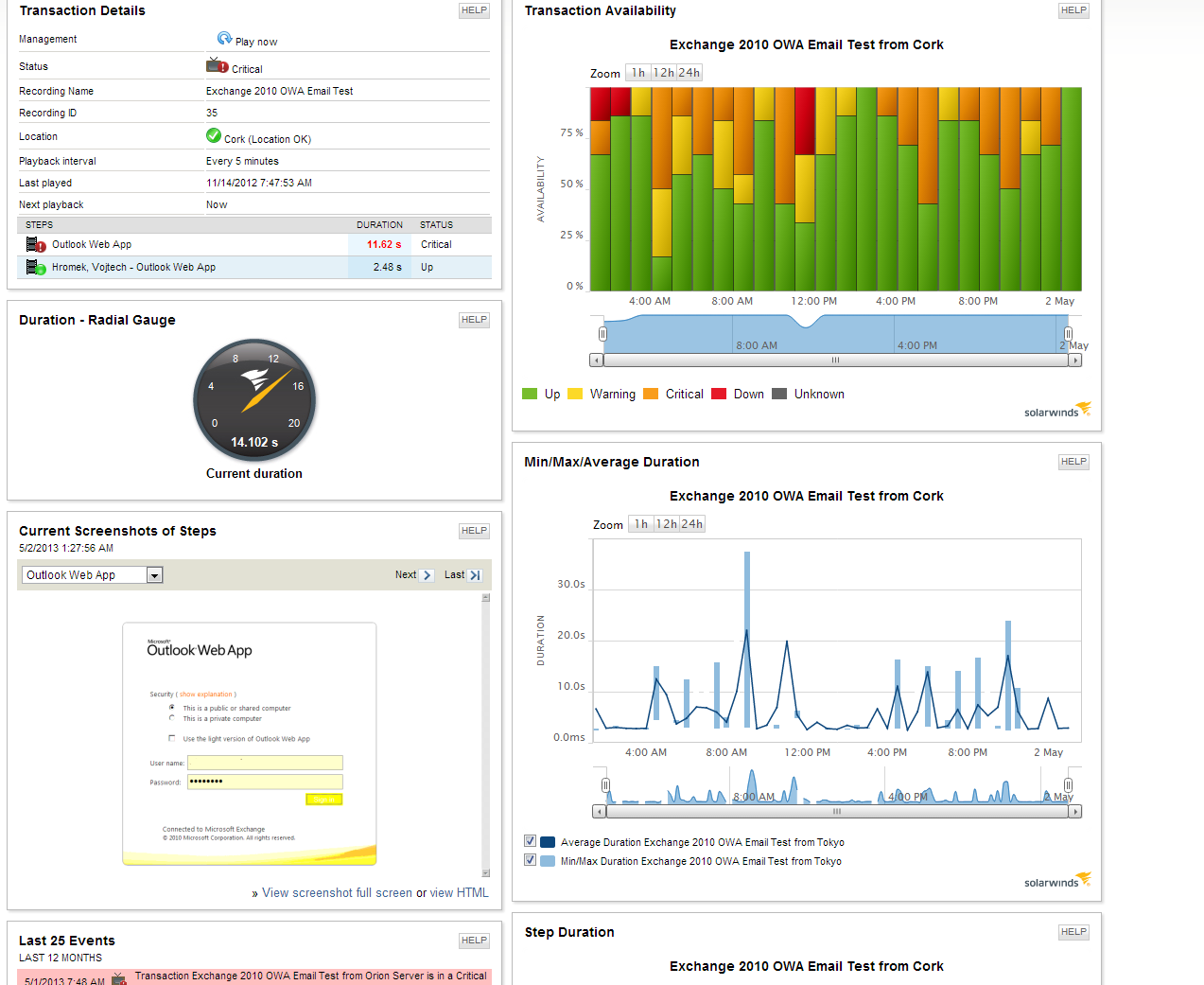This screenshot has width=1204, height=985.
Task: Select 12h zoom on duration chart
Action: (x=667, y=524)
